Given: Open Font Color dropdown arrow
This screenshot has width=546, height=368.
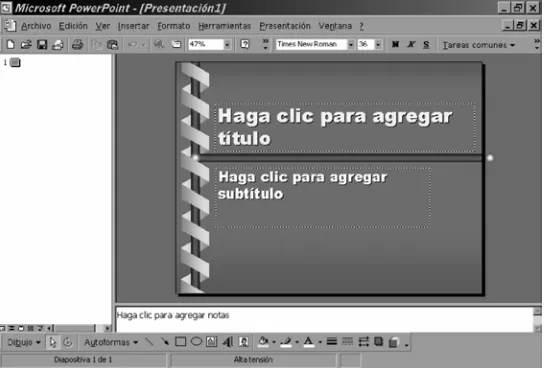Looking at the screenshot, I should click(320, 342).
